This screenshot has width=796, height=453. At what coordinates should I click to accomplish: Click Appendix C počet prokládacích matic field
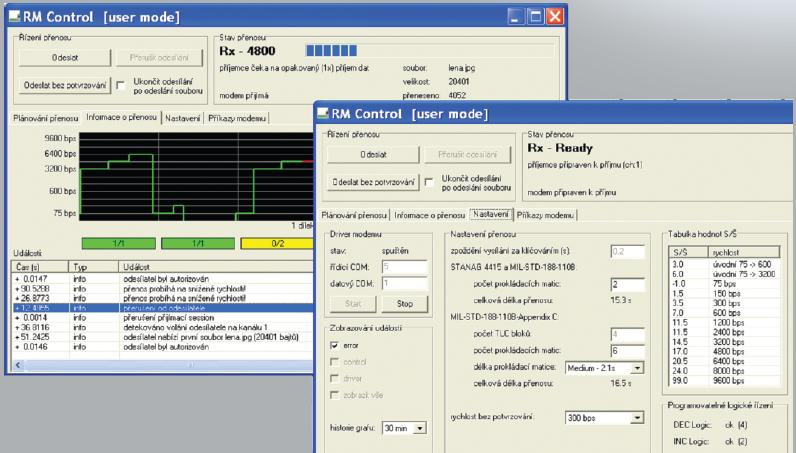point(628,351)
